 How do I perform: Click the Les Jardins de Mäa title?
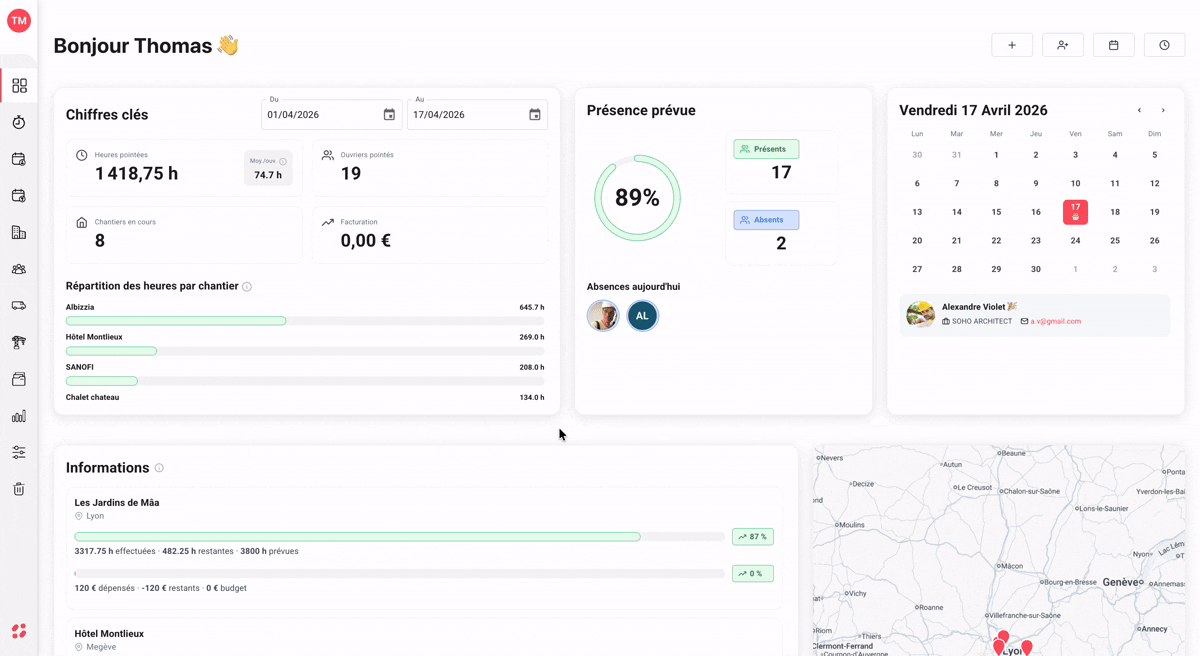pos(117,503)
